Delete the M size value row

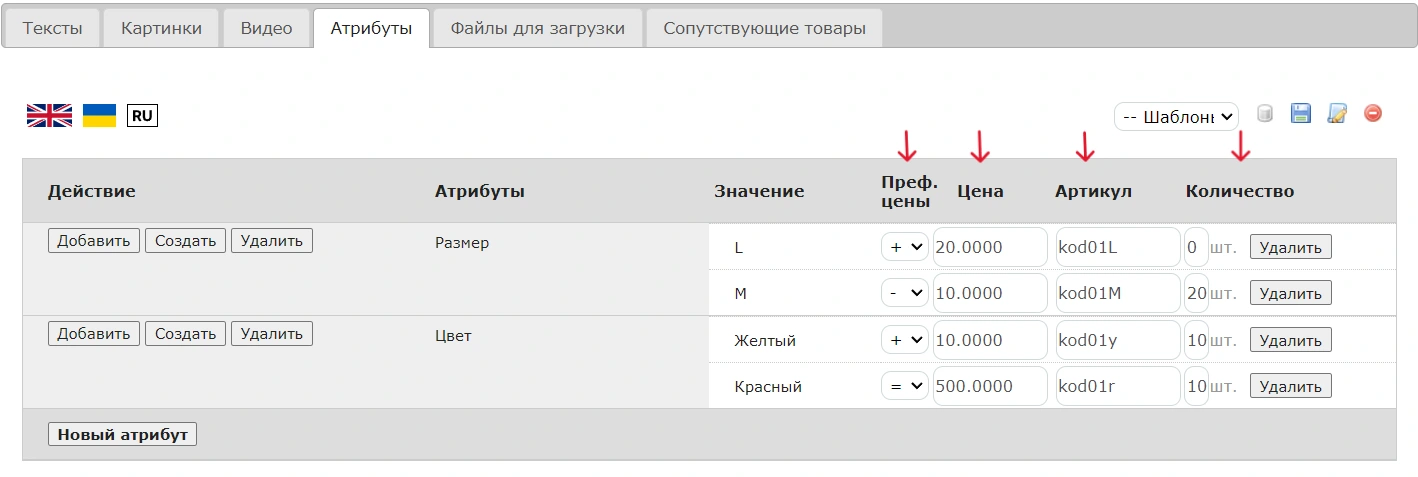tap(1290, 294)
